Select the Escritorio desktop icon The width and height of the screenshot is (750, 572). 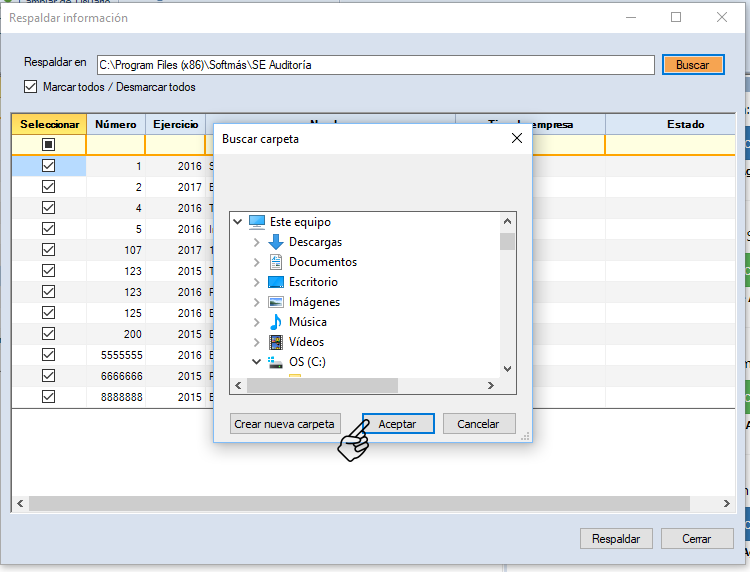pyautogui.click(x=276, y=282)
